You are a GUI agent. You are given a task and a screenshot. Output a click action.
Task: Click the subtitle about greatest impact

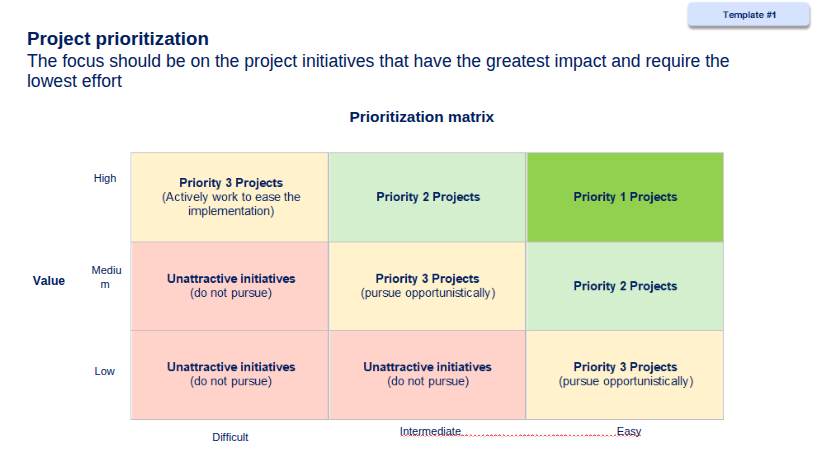tap(378, 71)
